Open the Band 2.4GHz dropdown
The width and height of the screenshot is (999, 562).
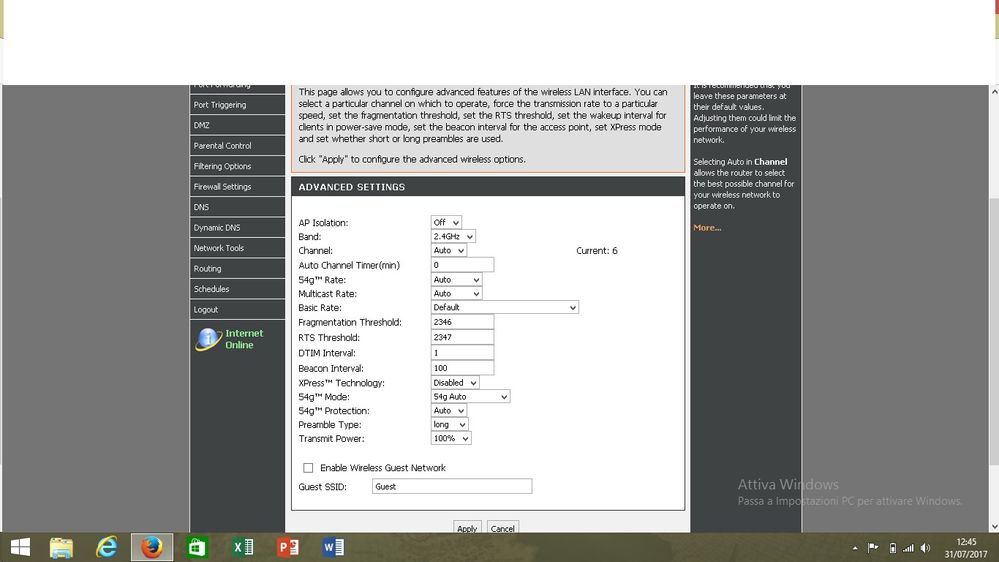click(x=453, y=236)
